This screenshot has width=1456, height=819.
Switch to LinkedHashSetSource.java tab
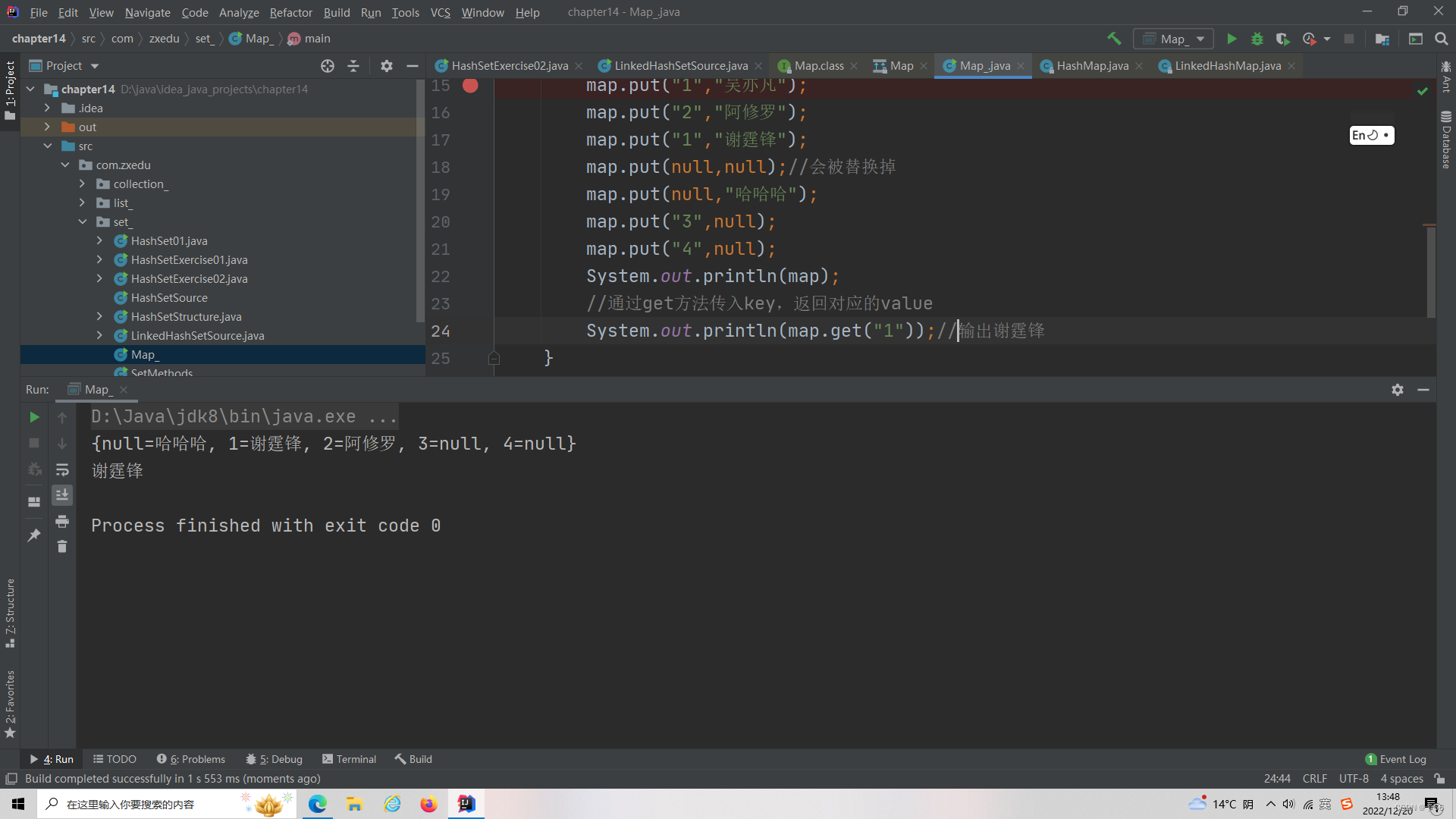click(x=680, y=66)
